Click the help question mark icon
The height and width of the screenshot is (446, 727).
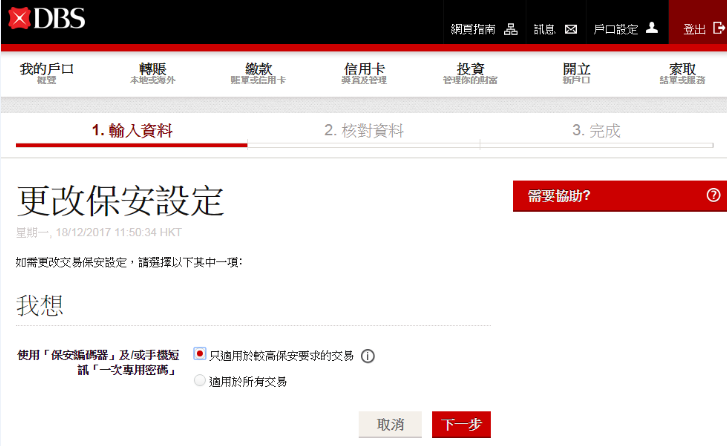712,195
